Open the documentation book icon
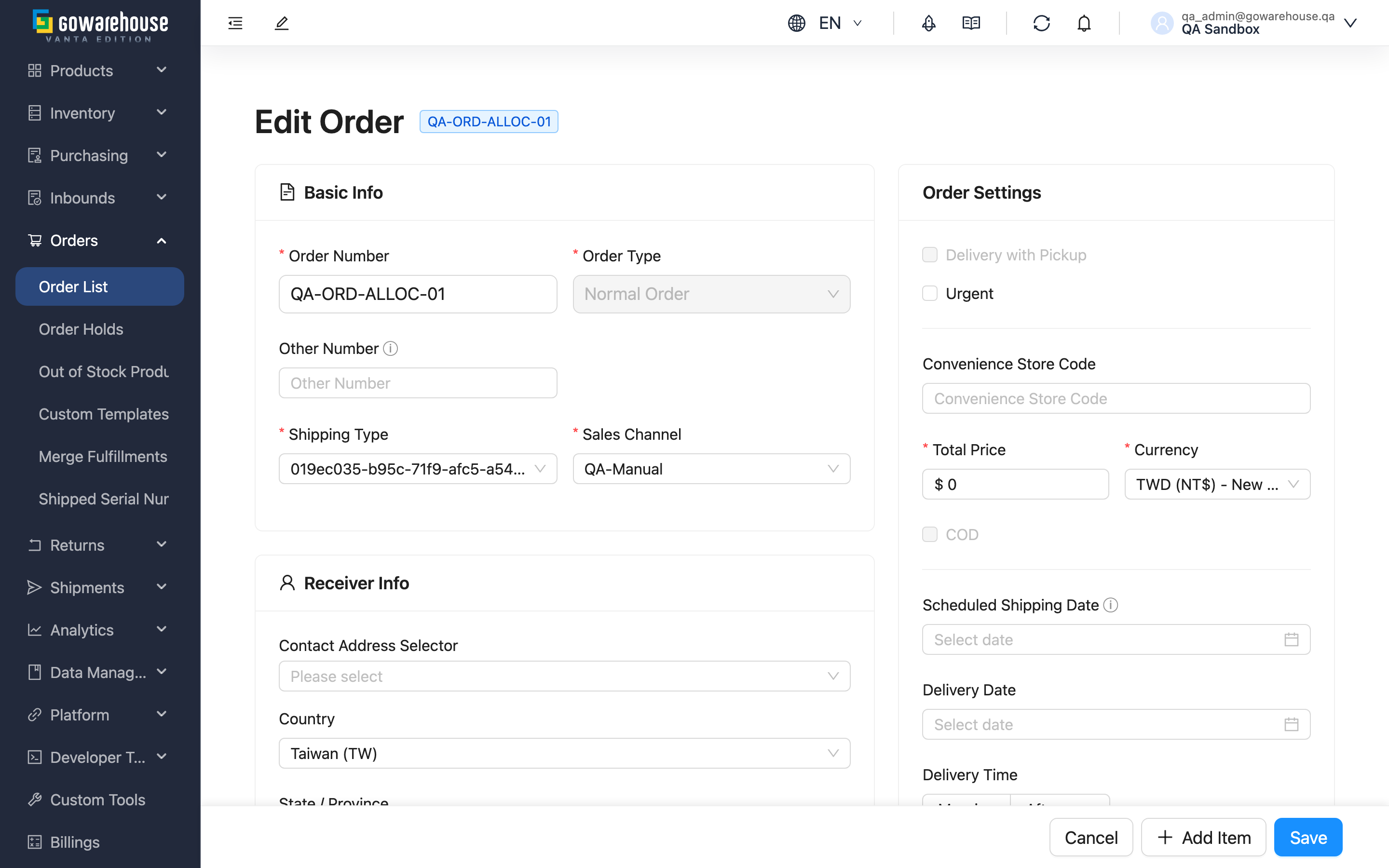Viewport: 1389px width, 868px height. (x=971, y=23)
